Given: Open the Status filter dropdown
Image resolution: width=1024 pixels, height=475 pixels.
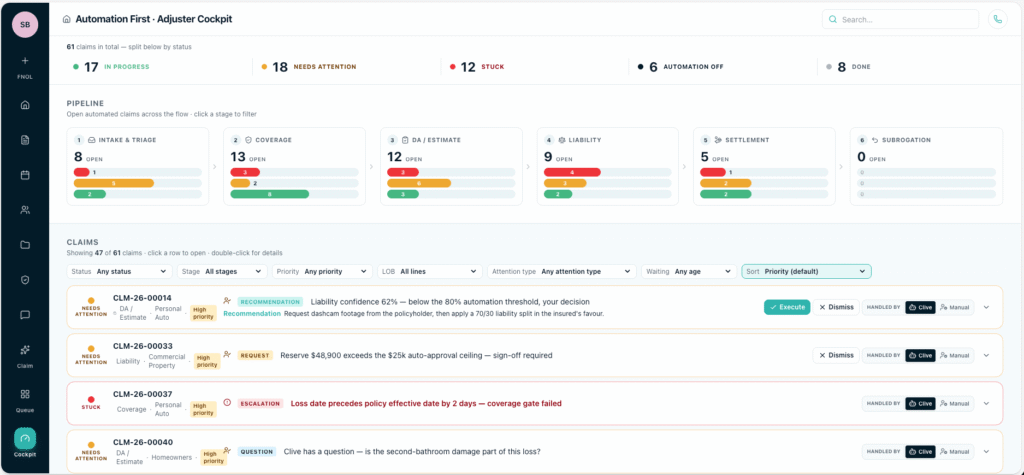Looking at the screenshot, I should coord(120,271).
